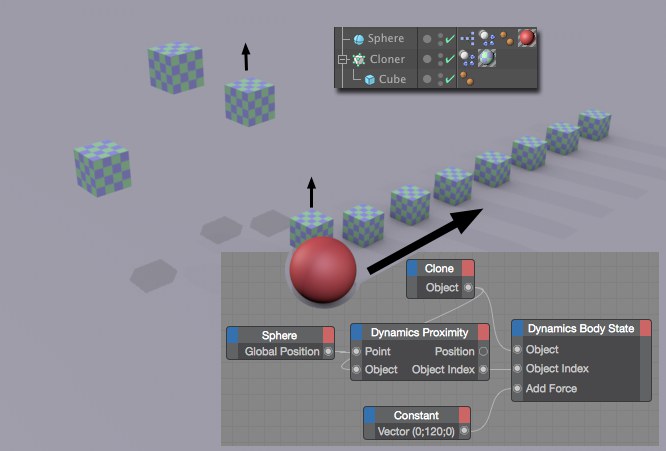
Task: Open the red outputs menu on Clone node
Action: pos(468,268)
